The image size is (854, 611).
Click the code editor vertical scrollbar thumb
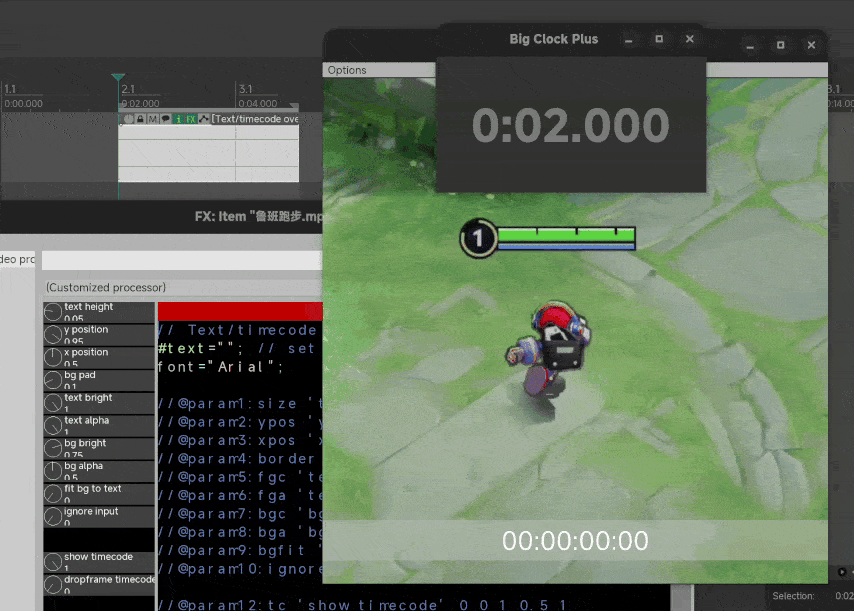coord(681,597)
